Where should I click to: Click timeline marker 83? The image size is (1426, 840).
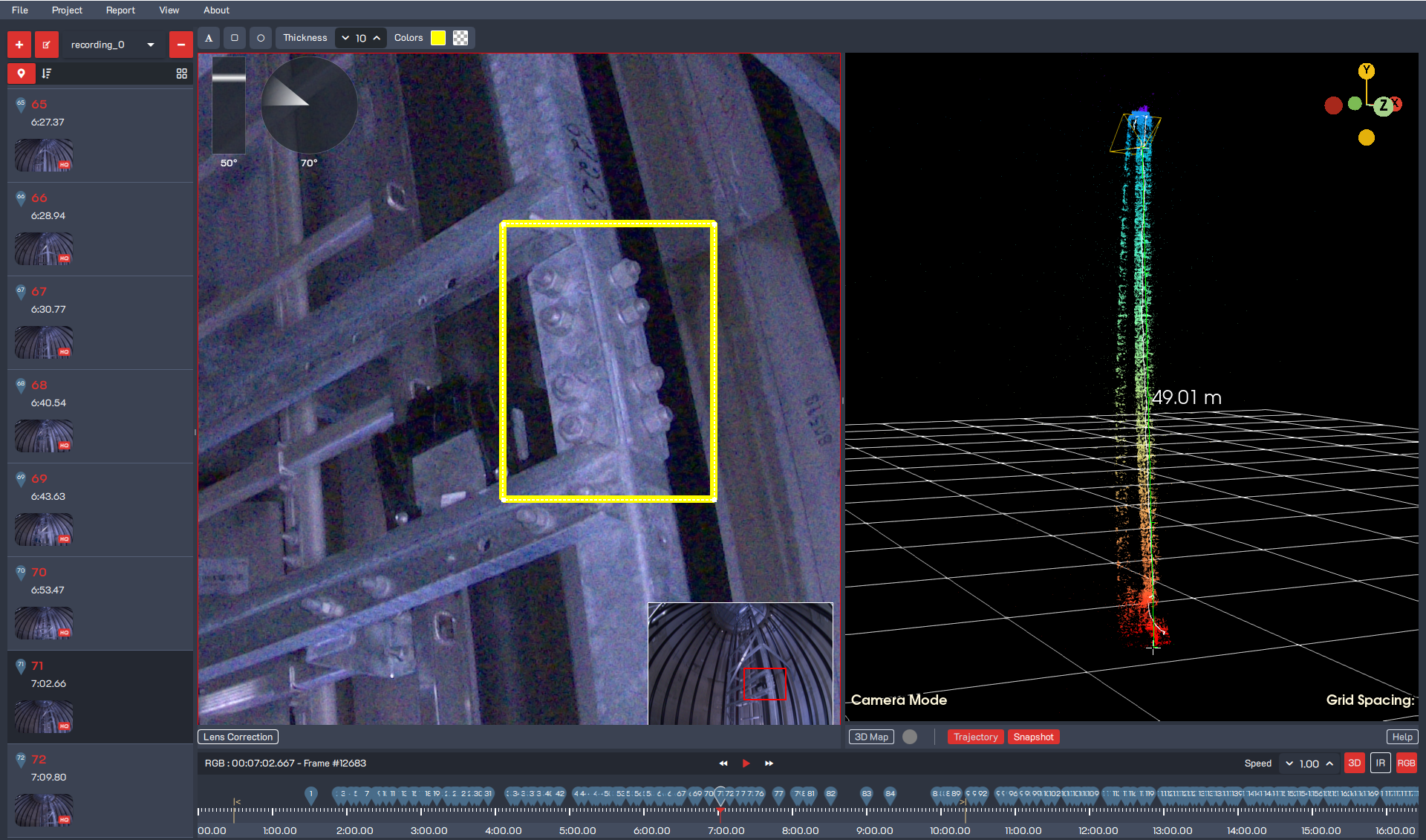[866, 795]
